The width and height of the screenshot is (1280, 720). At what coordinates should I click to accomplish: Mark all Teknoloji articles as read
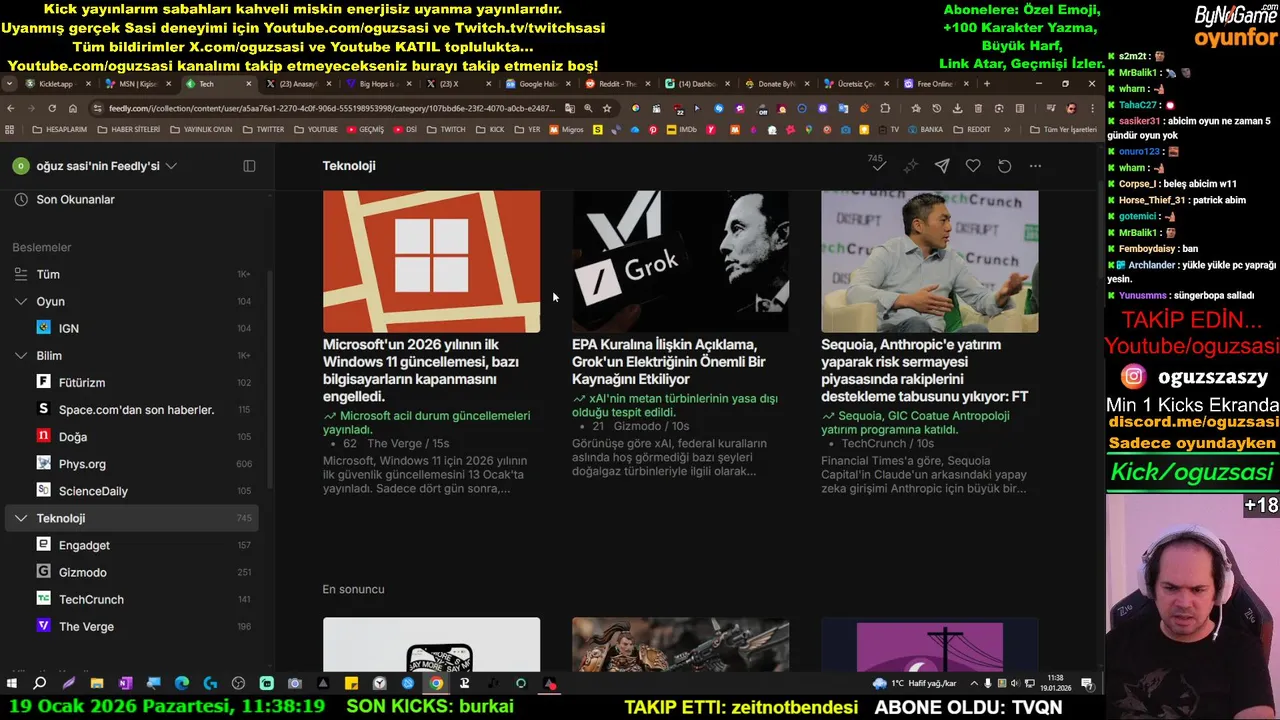878,166
